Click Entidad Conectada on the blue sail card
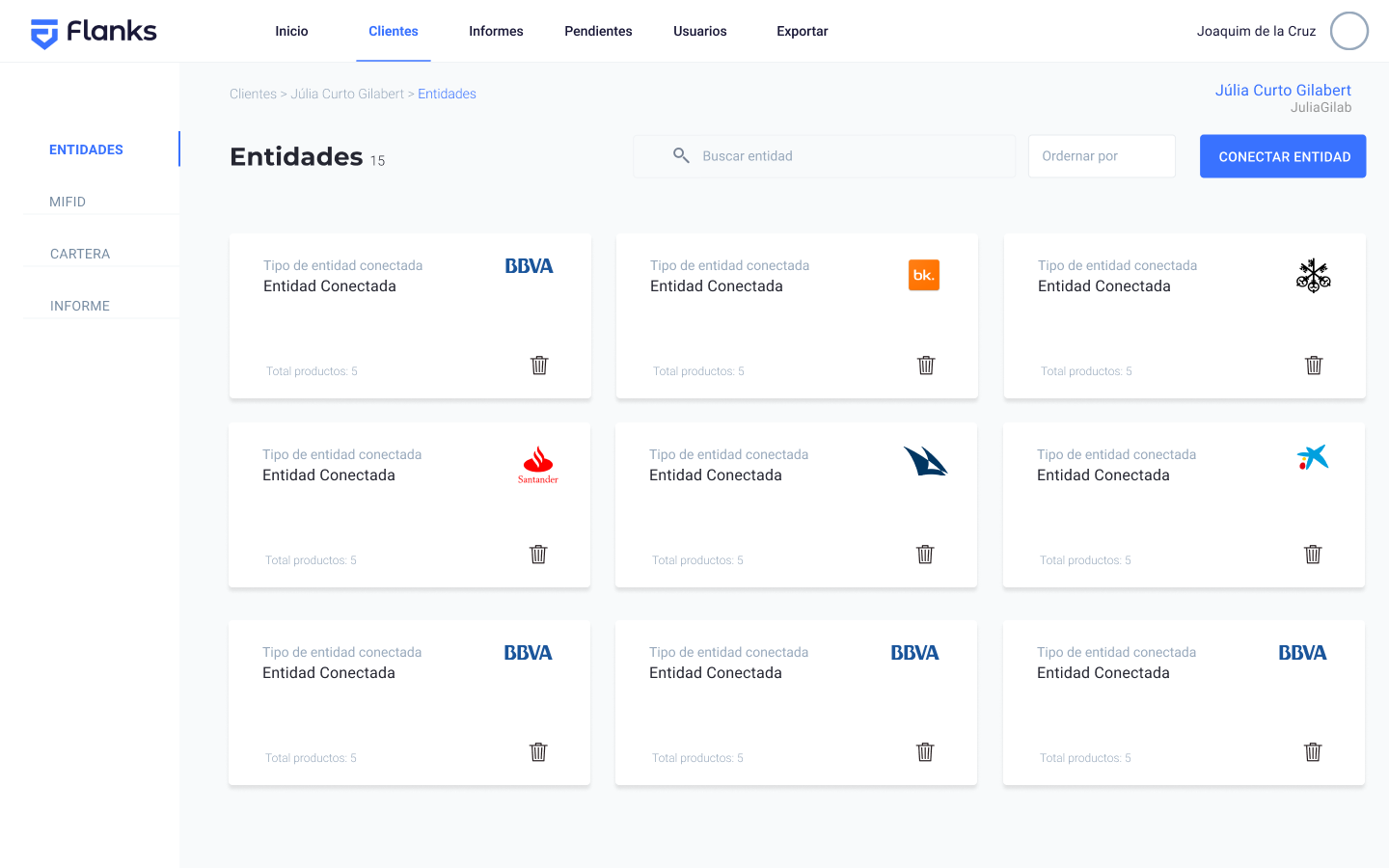Viewport: 1389px width, 868px height. tap(716, 475)
